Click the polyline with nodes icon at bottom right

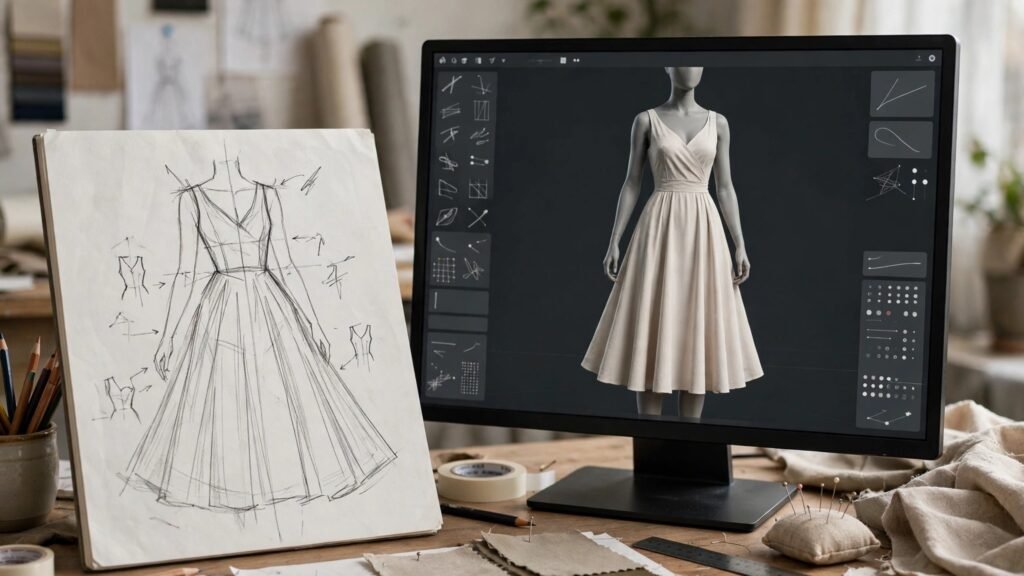[888, 417]
